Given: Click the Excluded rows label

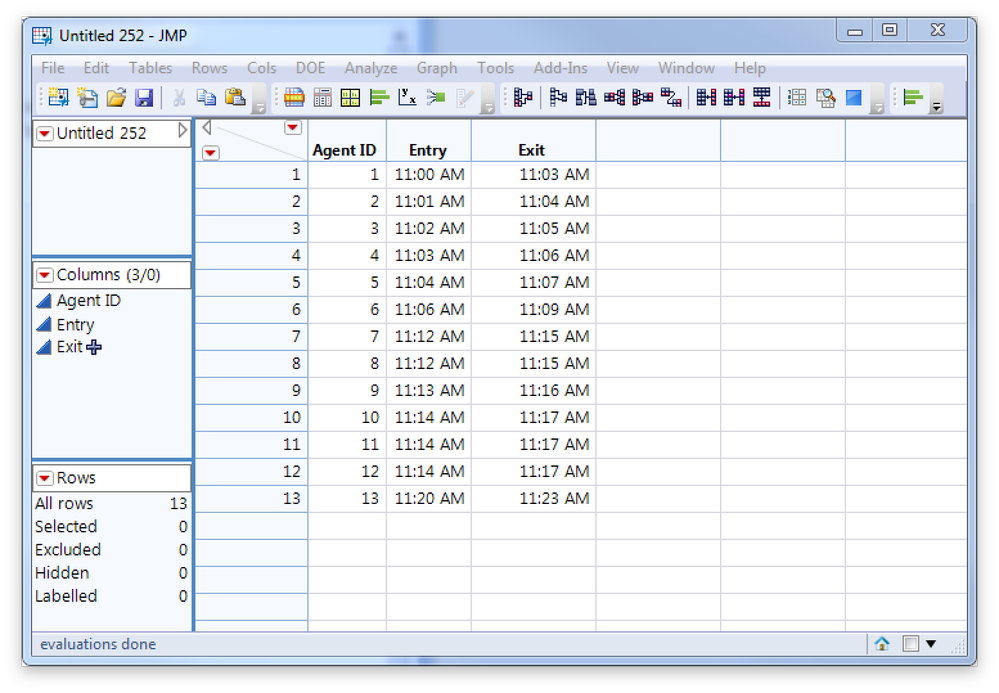Looking at the screenshot, I should (68, 550).
